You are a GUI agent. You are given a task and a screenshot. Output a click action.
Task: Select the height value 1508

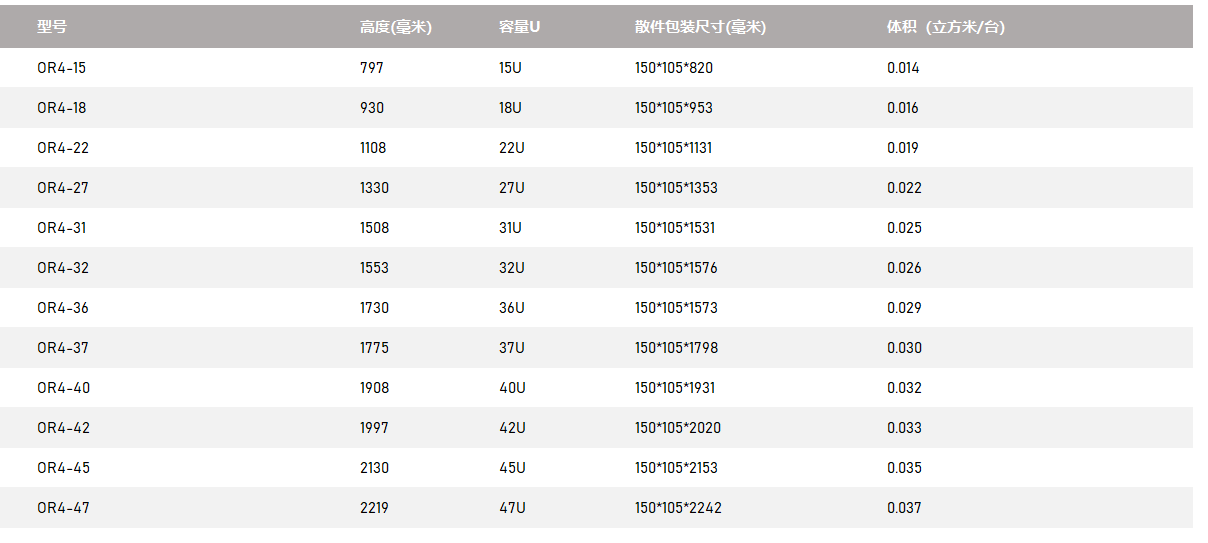(x=374, y=228)
